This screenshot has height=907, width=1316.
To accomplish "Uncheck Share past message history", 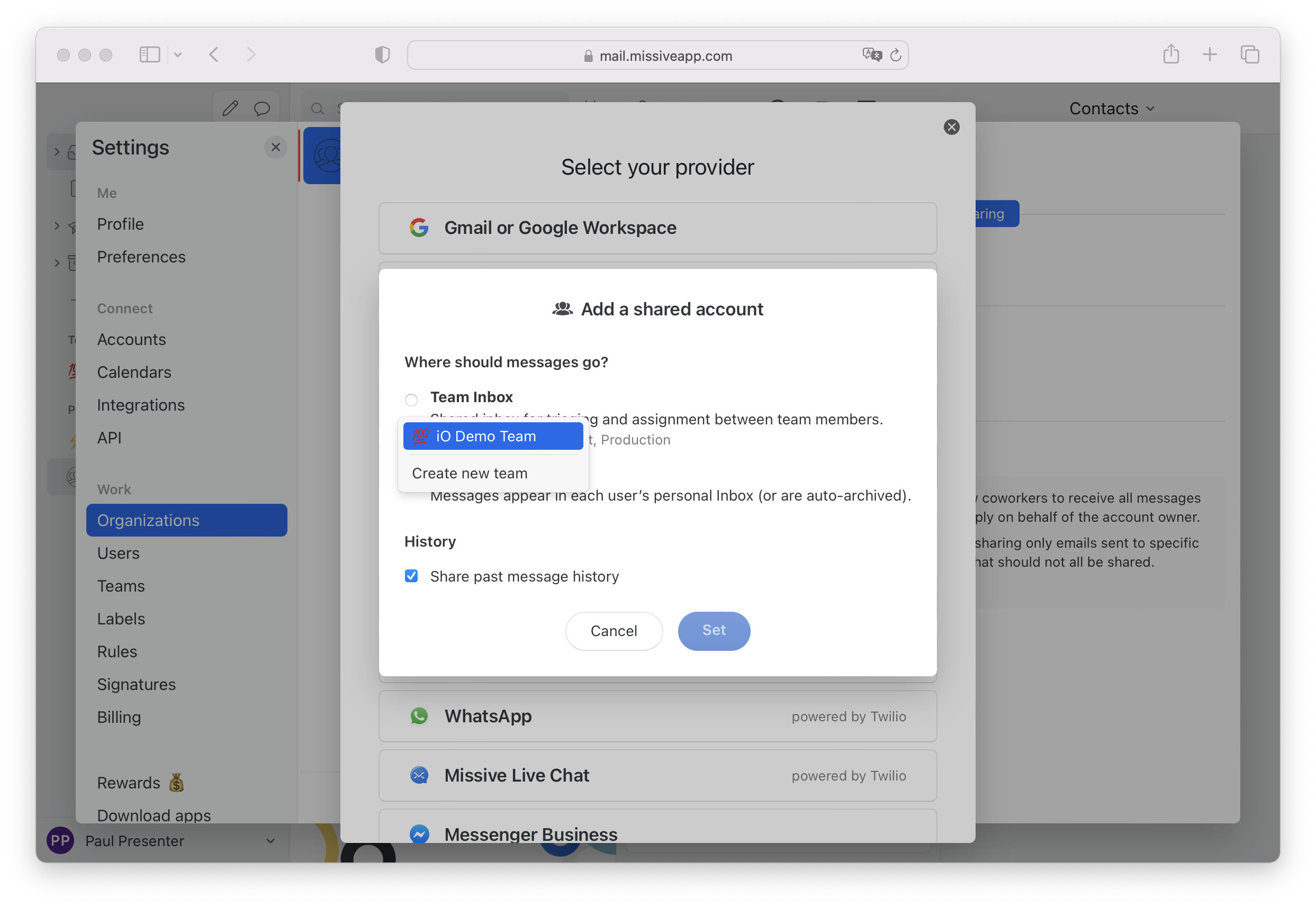I will [x=411, y=576].
